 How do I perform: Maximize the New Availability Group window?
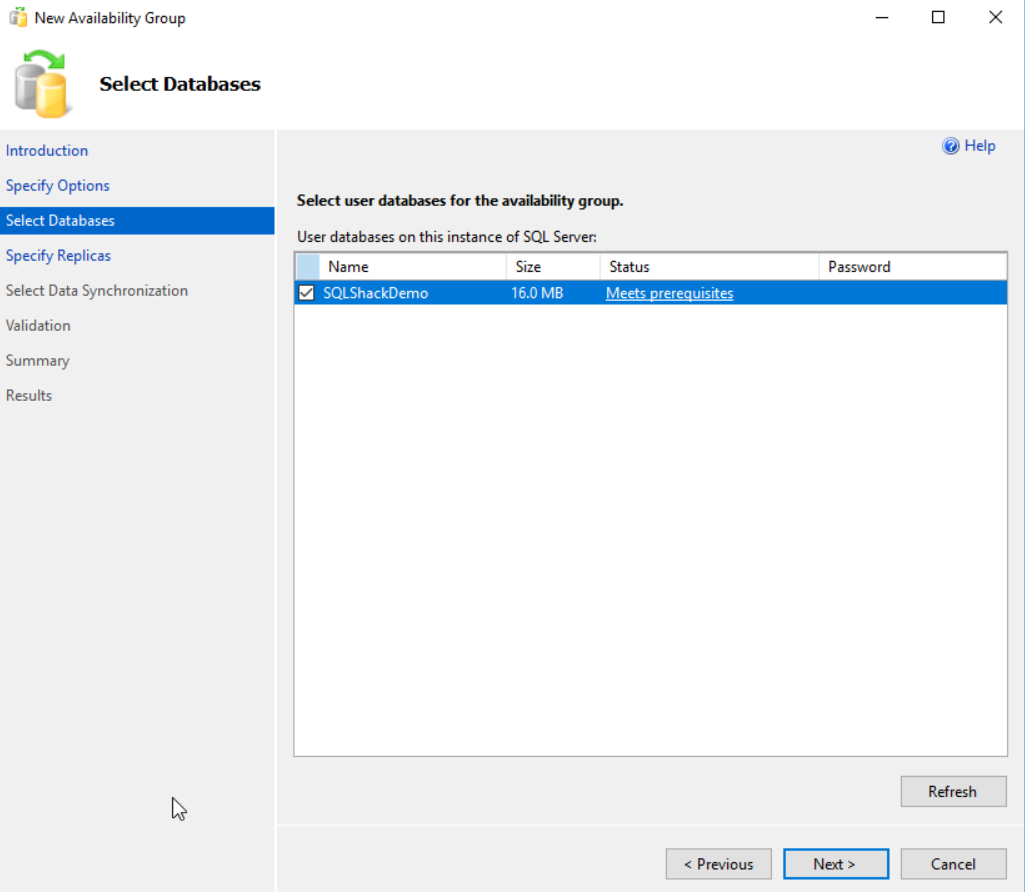pos(938,18)
